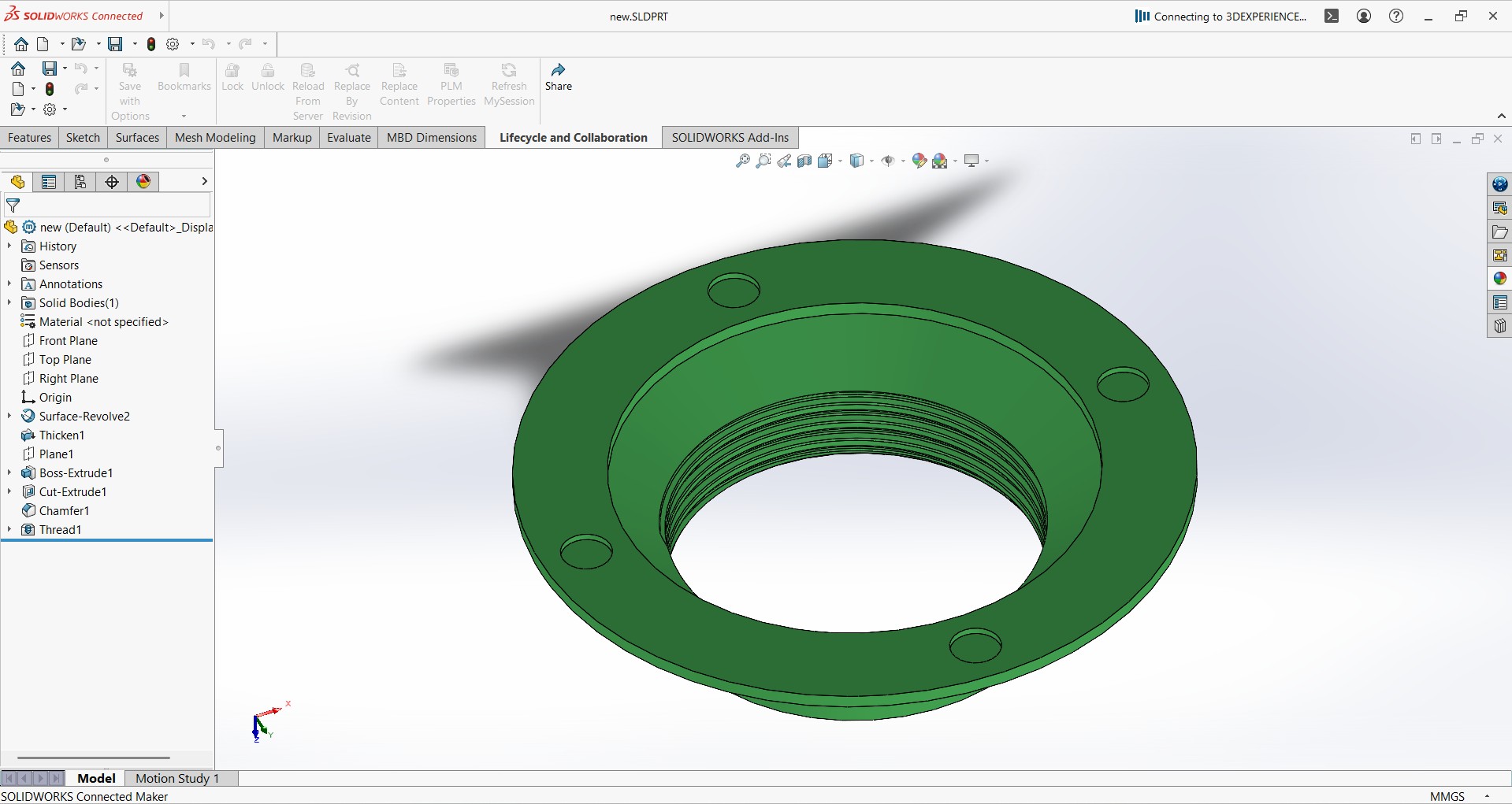Expand the SOLIDWORKS menu arrow
Viewport: 1512px width, 804px height.
coord(162,16)
